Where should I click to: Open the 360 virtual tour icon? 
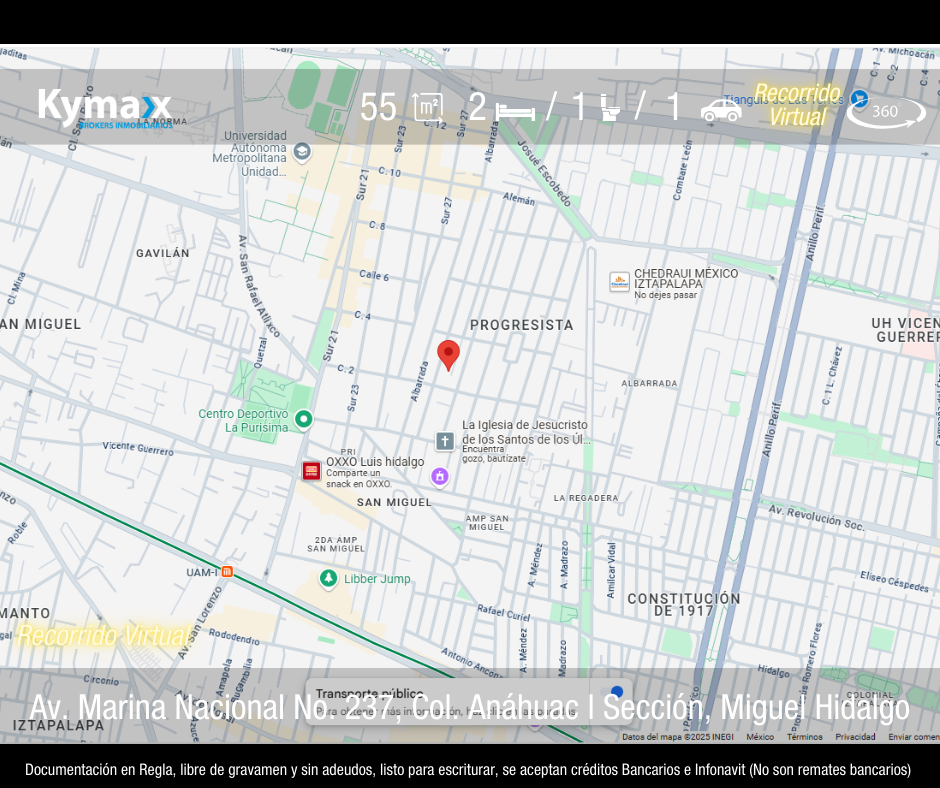(887, 112)
